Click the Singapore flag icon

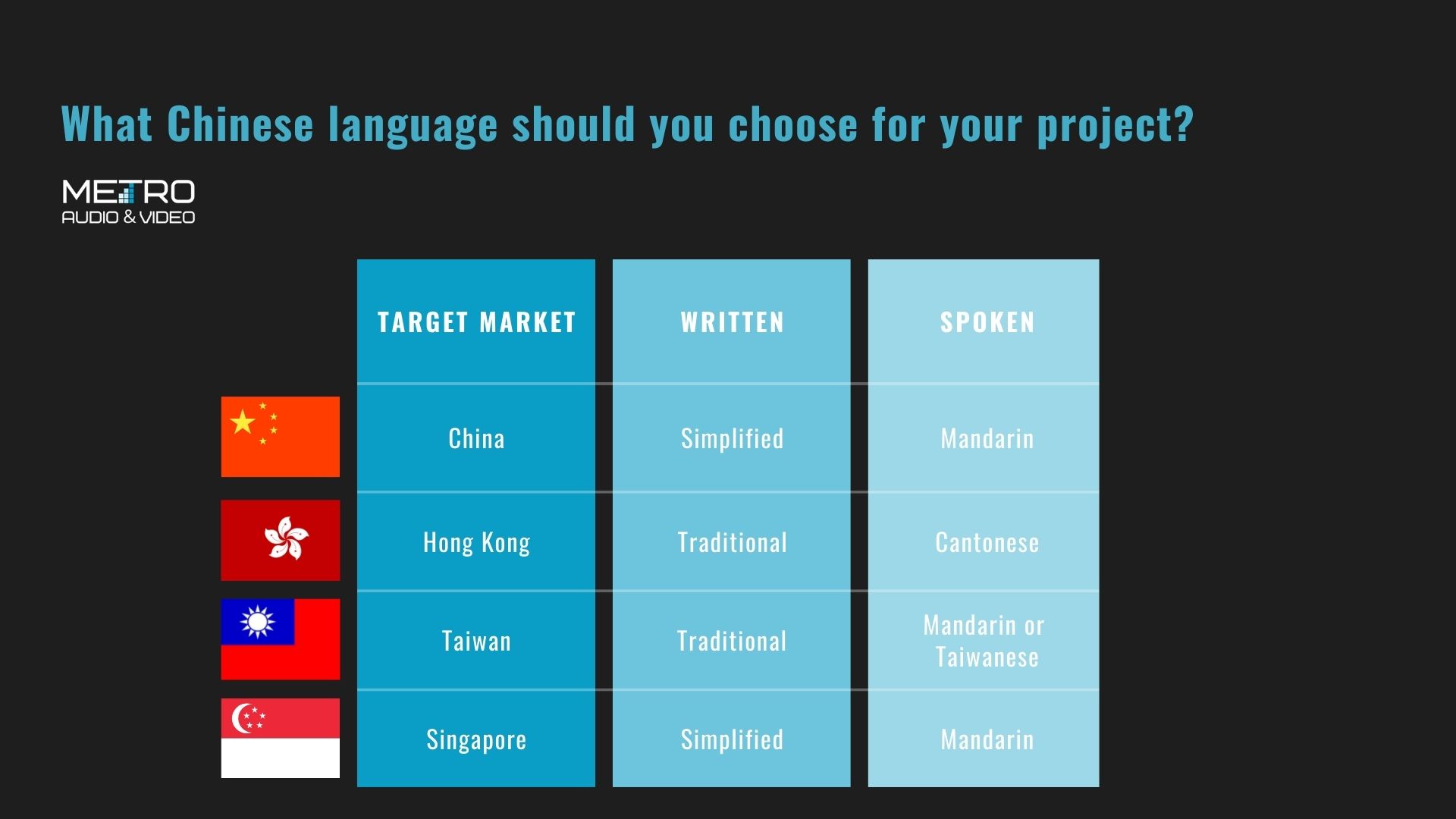pos(282,739)
